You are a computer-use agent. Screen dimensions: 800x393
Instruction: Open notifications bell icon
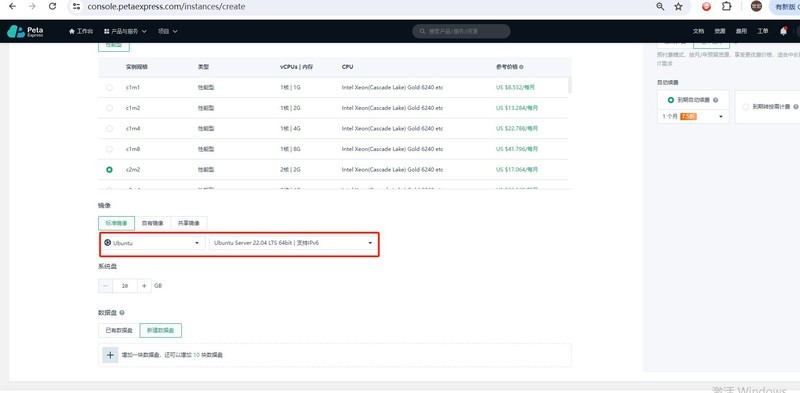[783, 31]
